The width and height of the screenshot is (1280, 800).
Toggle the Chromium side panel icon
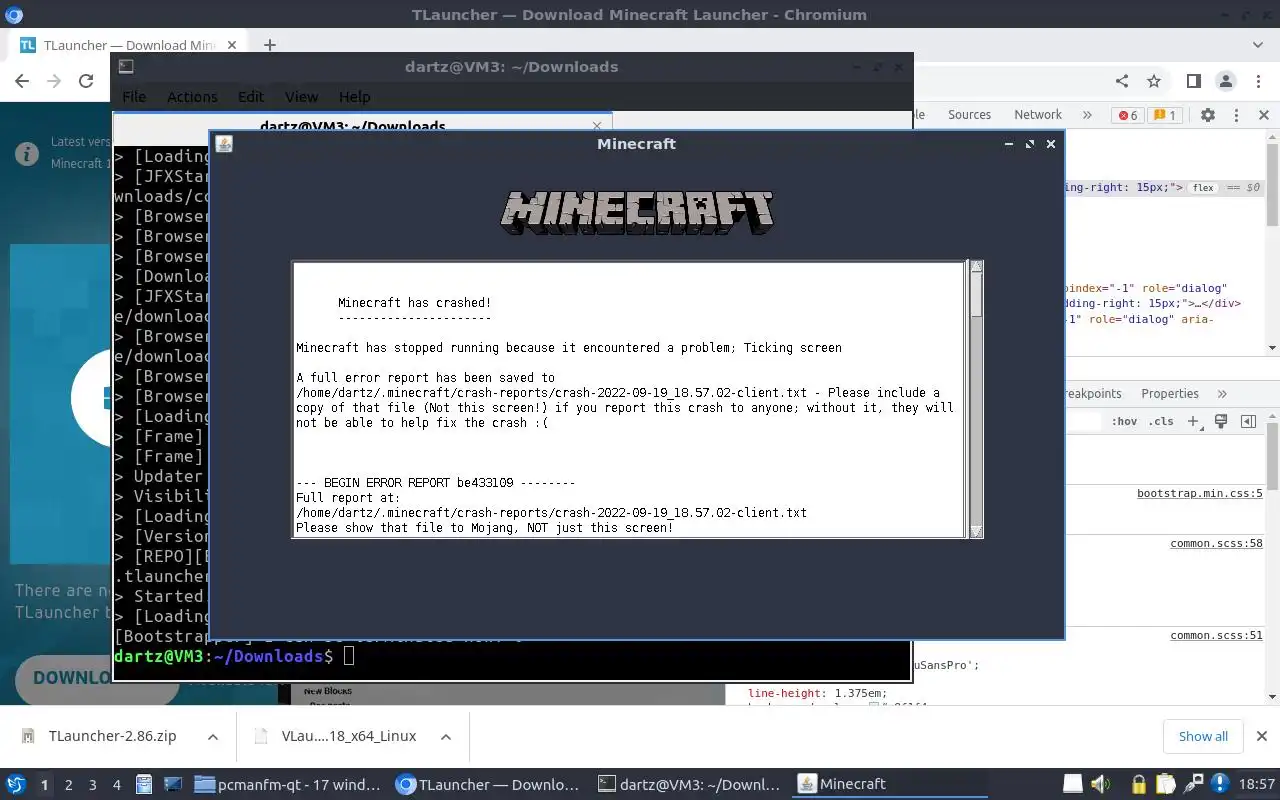[1193, 82]
